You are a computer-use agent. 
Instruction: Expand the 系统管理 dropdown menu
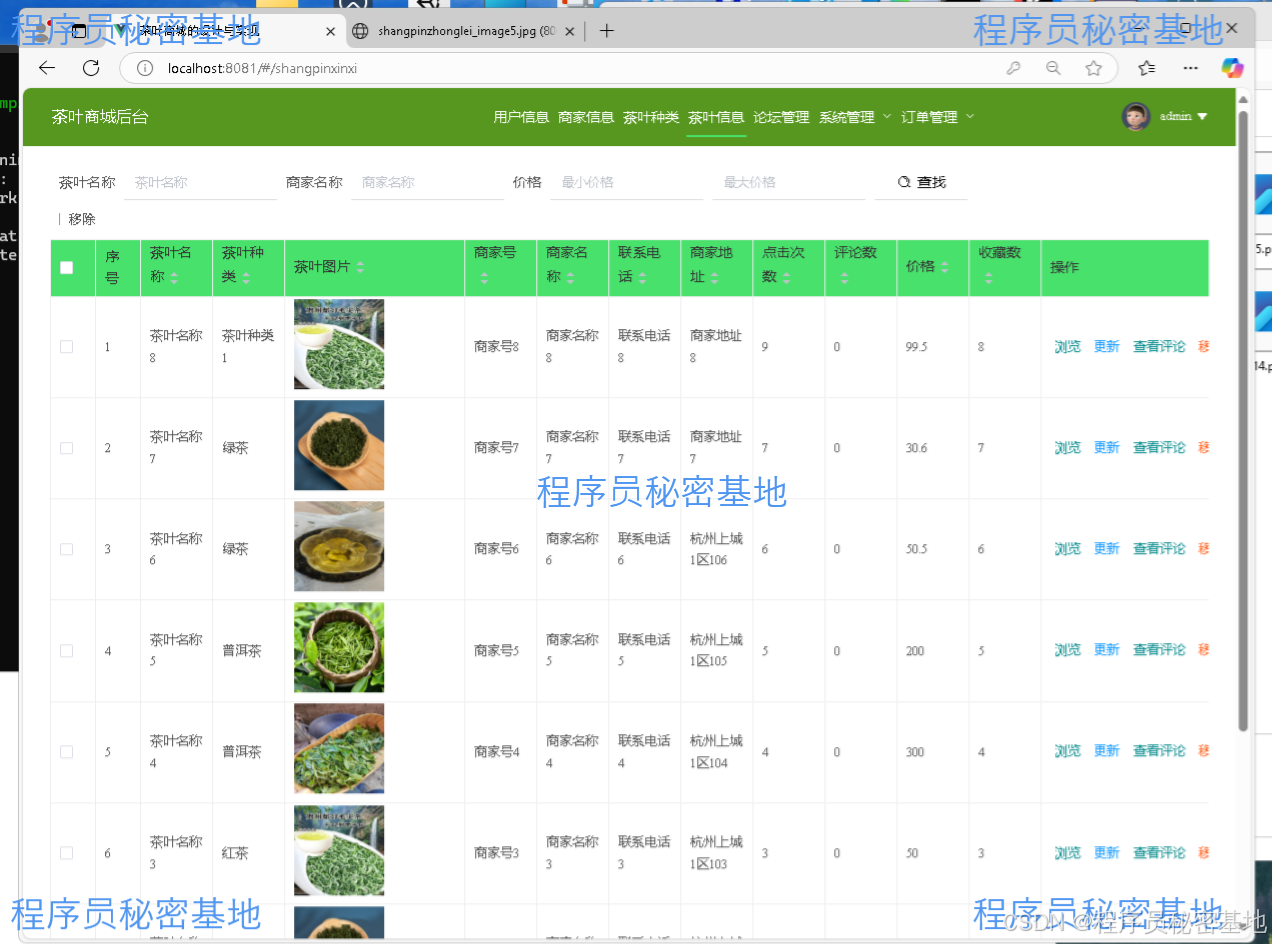(x=854, y=117)
